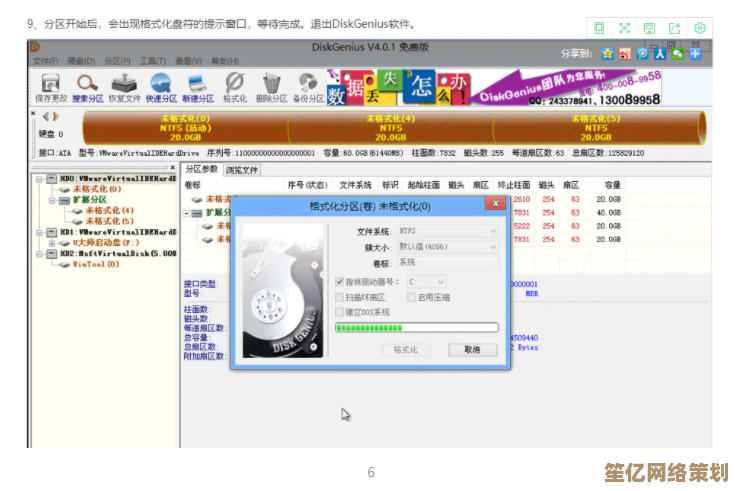The width and height of the screenshot is (735, 491).
Task: Collapse the HD0 disk tree node
Action: coord(39,179)
